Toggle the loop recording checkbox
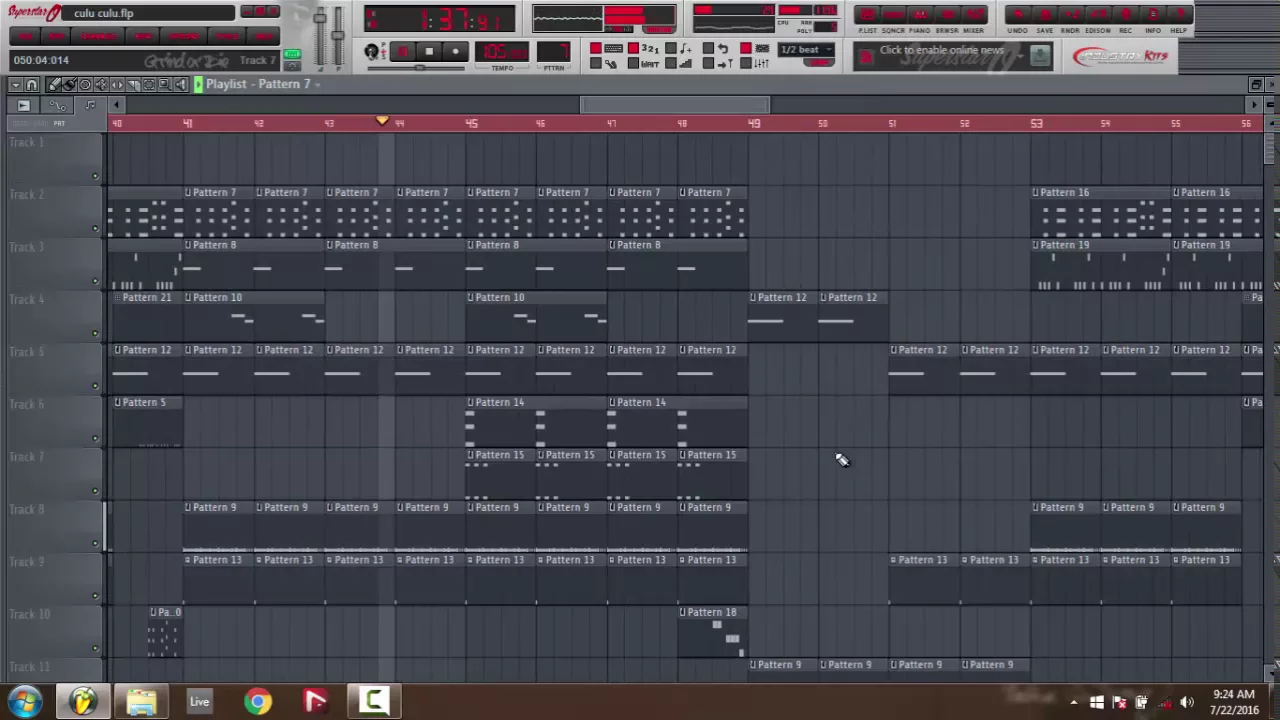The image size is (1280, 720). 708,48
